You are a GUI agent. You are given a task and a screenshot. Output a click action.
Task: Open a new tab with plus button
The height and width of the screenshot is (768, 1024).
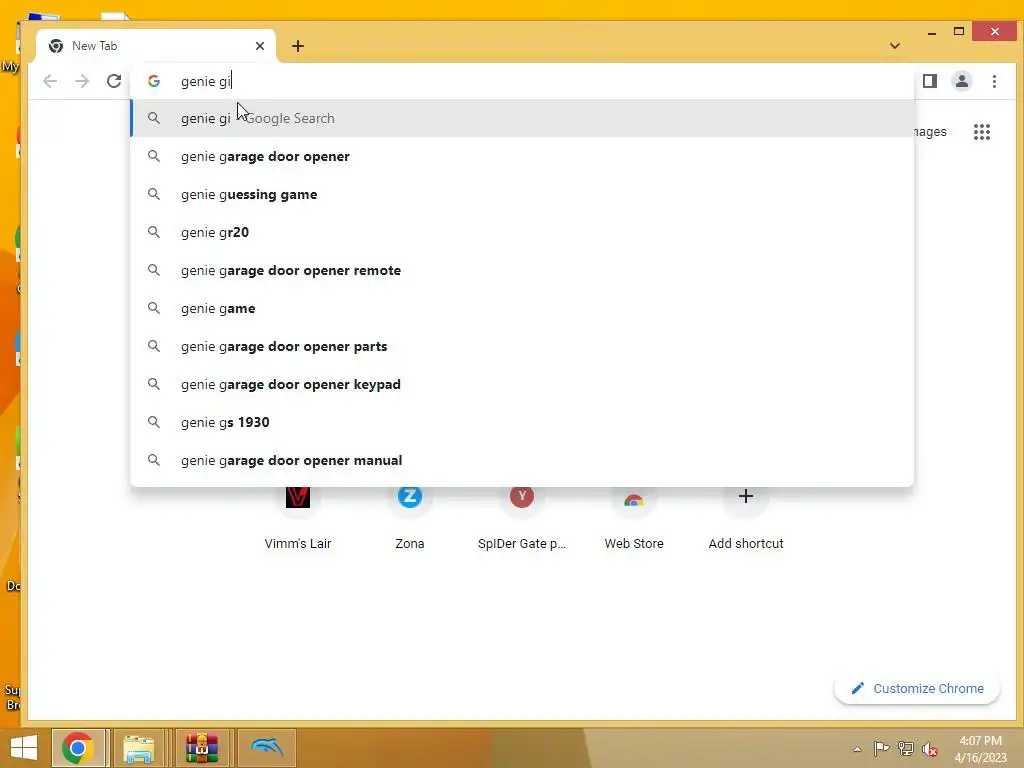tap(298, 46)
